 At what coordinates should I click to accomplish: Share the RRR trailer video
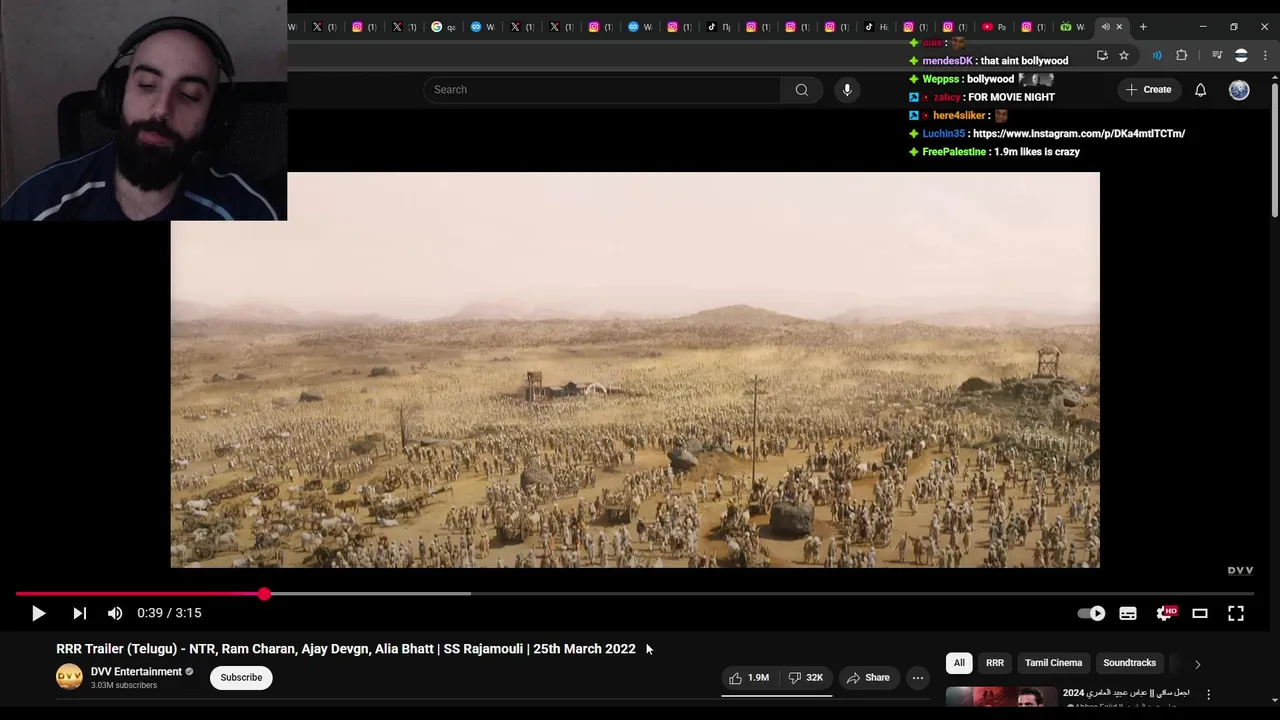click(x=867, y=678)
